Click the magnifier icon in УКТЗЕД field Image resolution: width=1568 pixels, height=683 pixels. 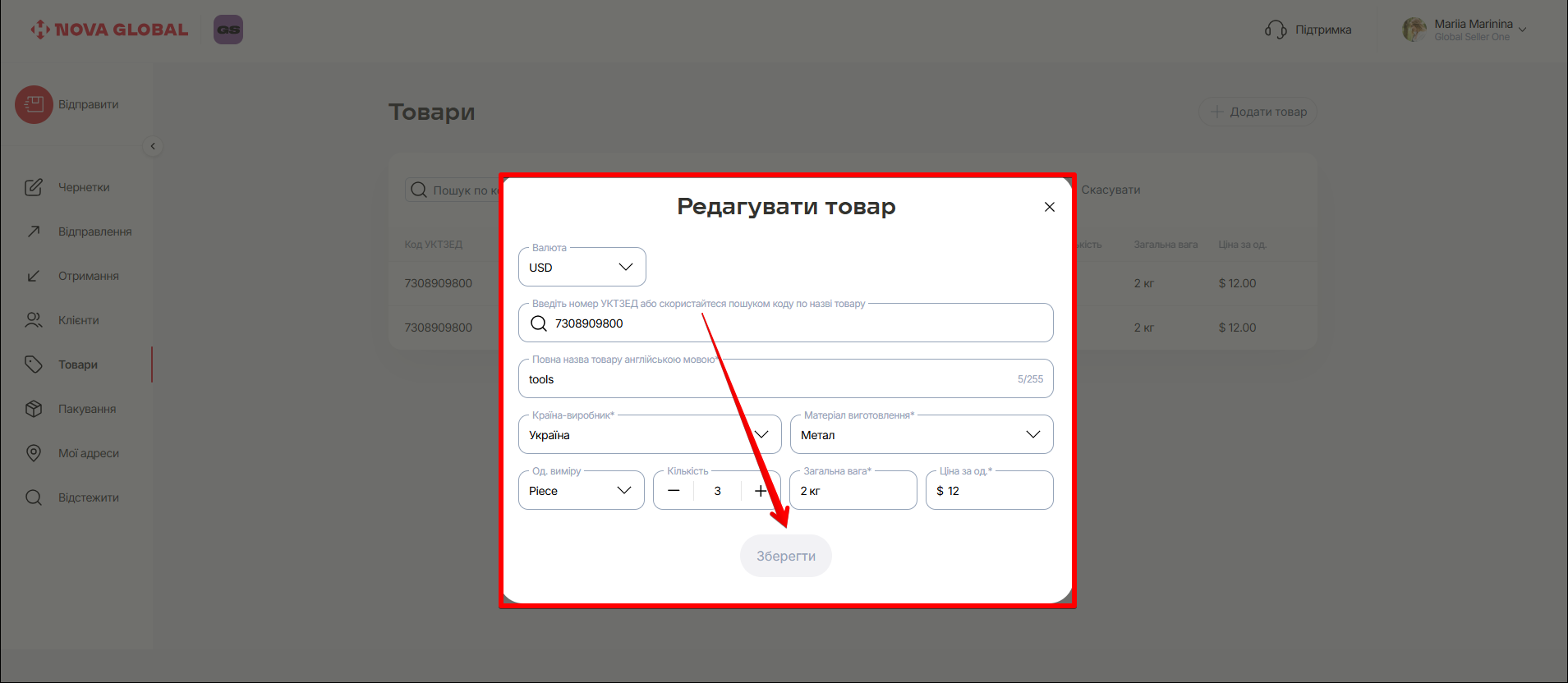tap(539, 323)
